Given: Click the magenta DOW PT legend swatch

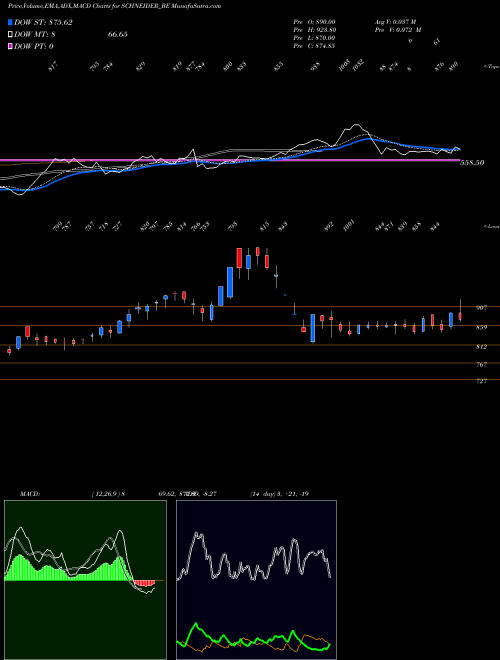Looking at the screenshot, I should coord(11,46).
